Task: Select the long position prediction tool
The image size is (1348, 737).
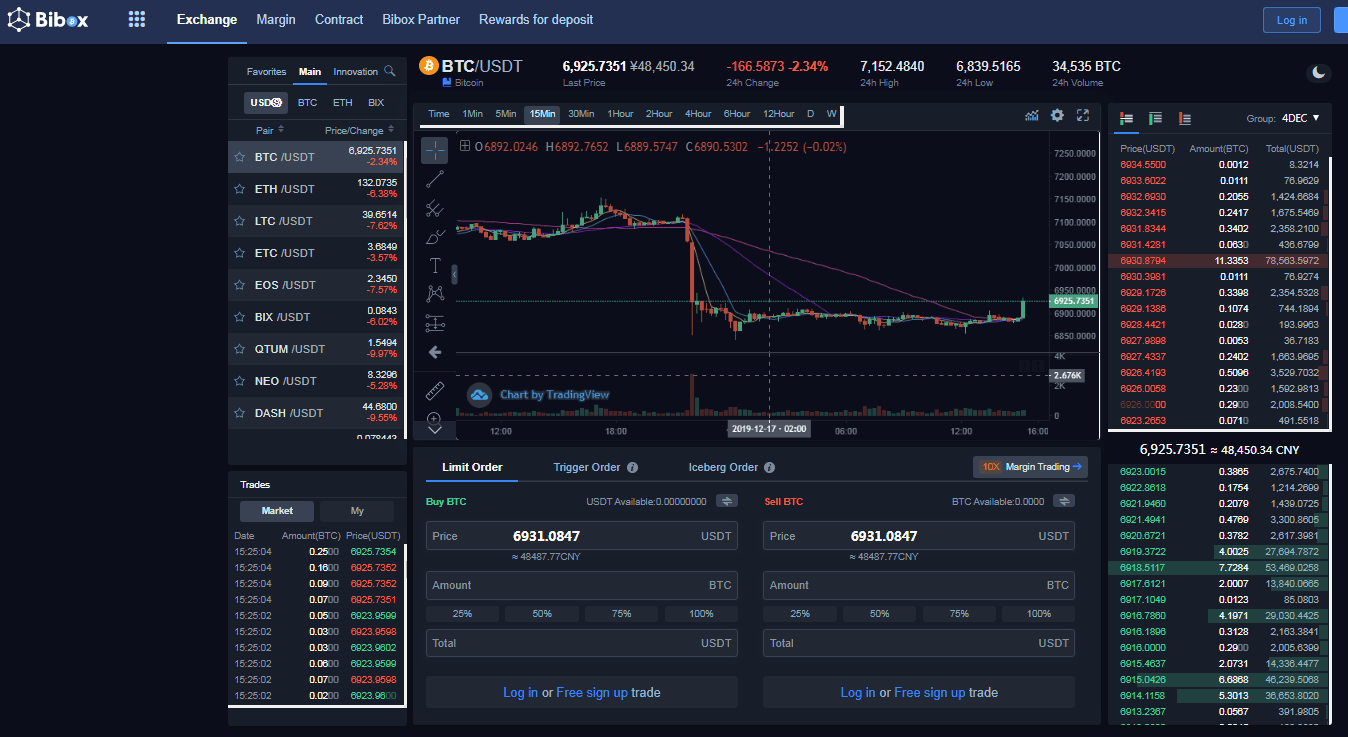Action: [435, 323]
